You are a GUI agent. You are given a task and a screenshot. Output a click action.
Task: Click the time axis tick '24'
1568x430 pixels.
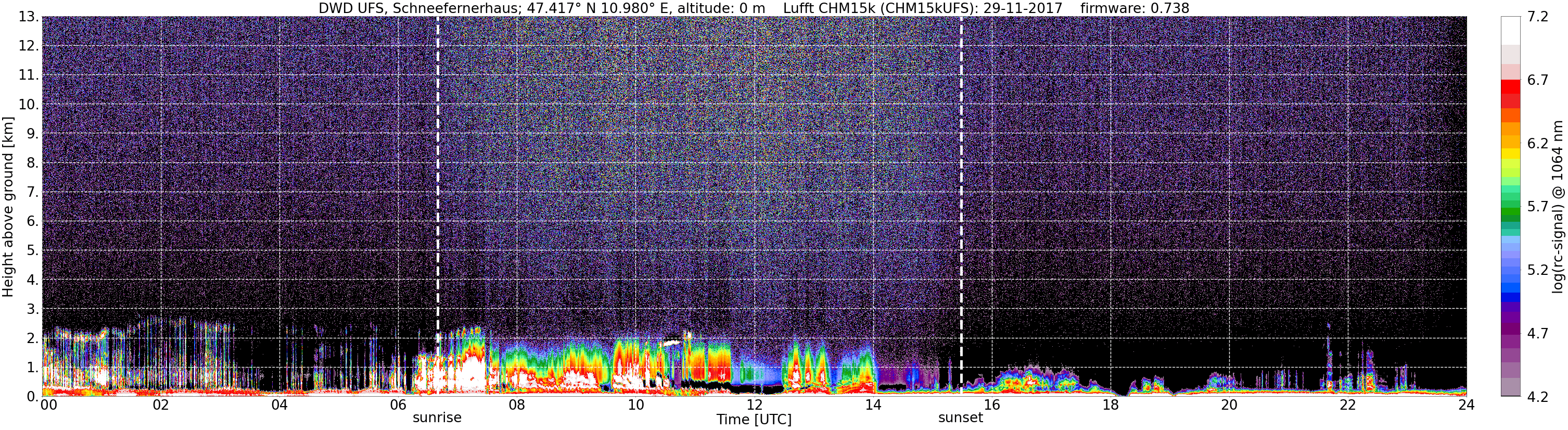tap(1467, 405)
